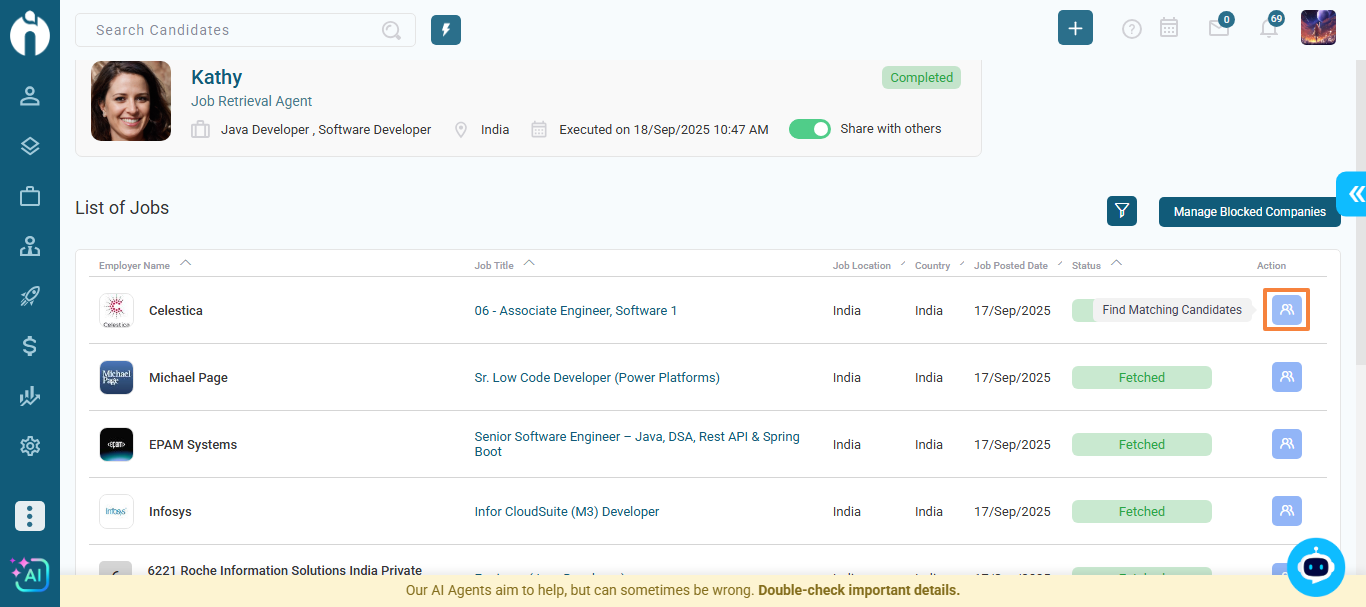
Task: Open the Infor CloudSuite (M3) Developer link
Action: click(x=567, y=511)
